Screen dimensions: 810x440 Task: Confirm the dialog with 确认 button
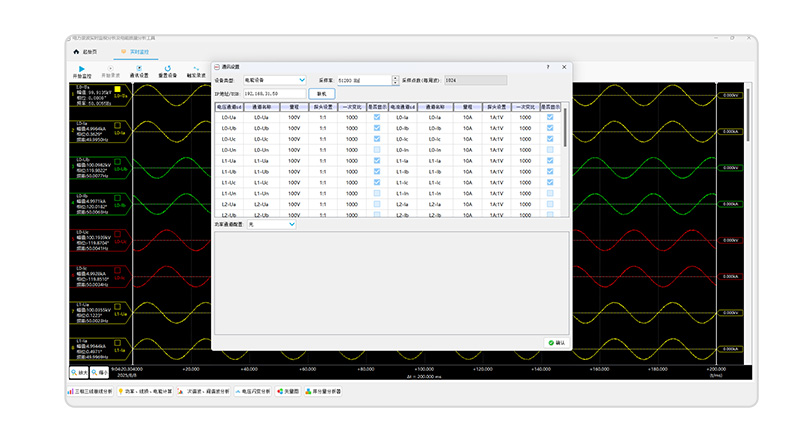point(555,342)
